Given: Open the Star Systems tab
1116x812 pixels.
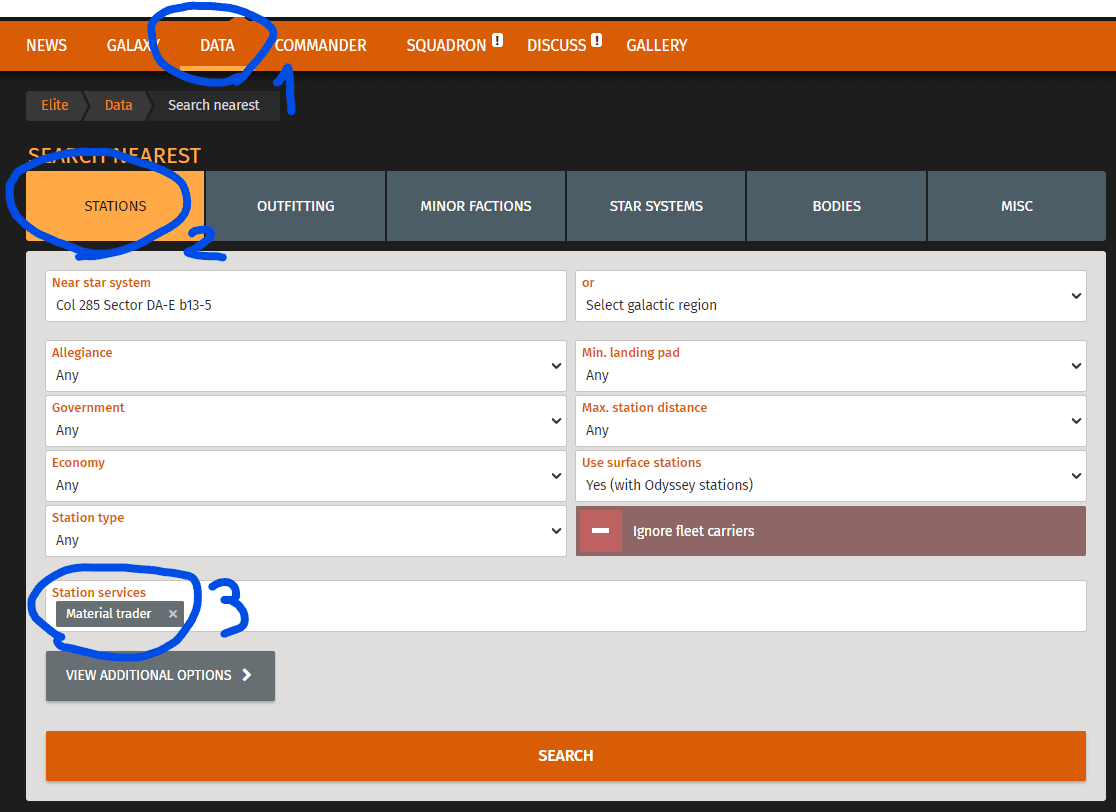Looking at the screenshot, I should [656, 206].
